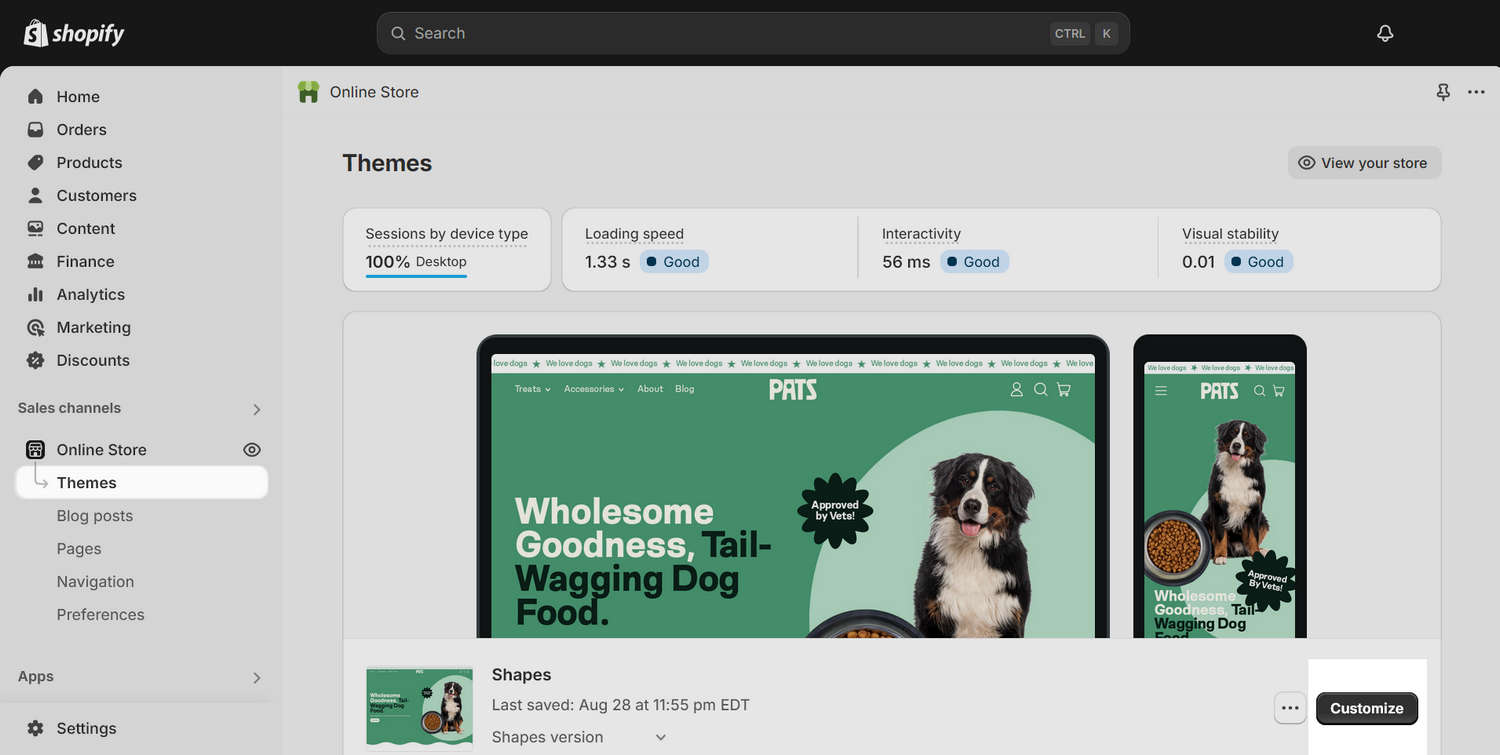Open Navigation settings
This screenshot has height=755, width=1500.
(x=95, y=581)
